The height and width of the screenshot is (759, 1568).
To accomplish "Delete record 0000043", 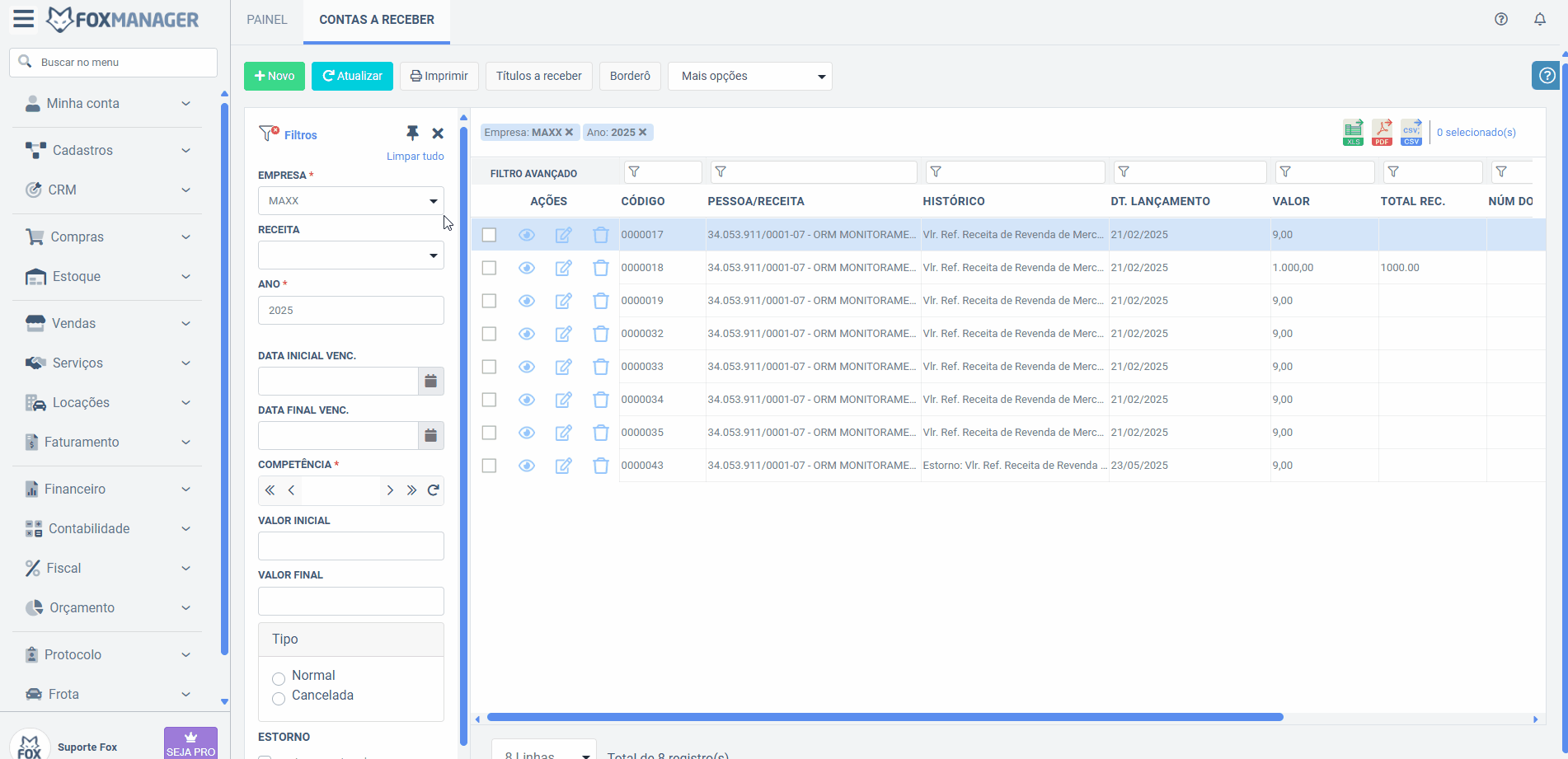I will (601, 466).
